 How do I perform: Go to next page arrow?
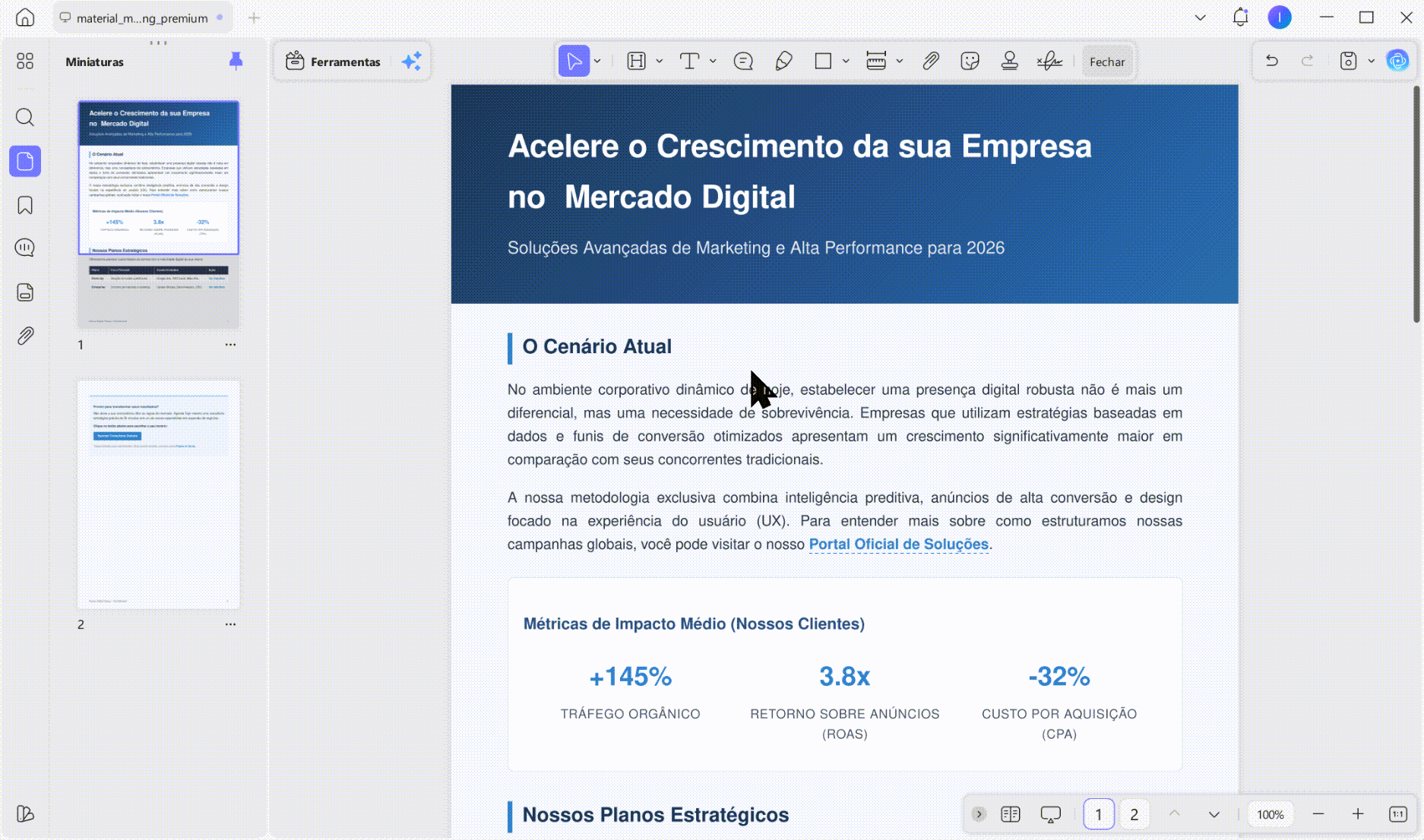click(1214, 814)
